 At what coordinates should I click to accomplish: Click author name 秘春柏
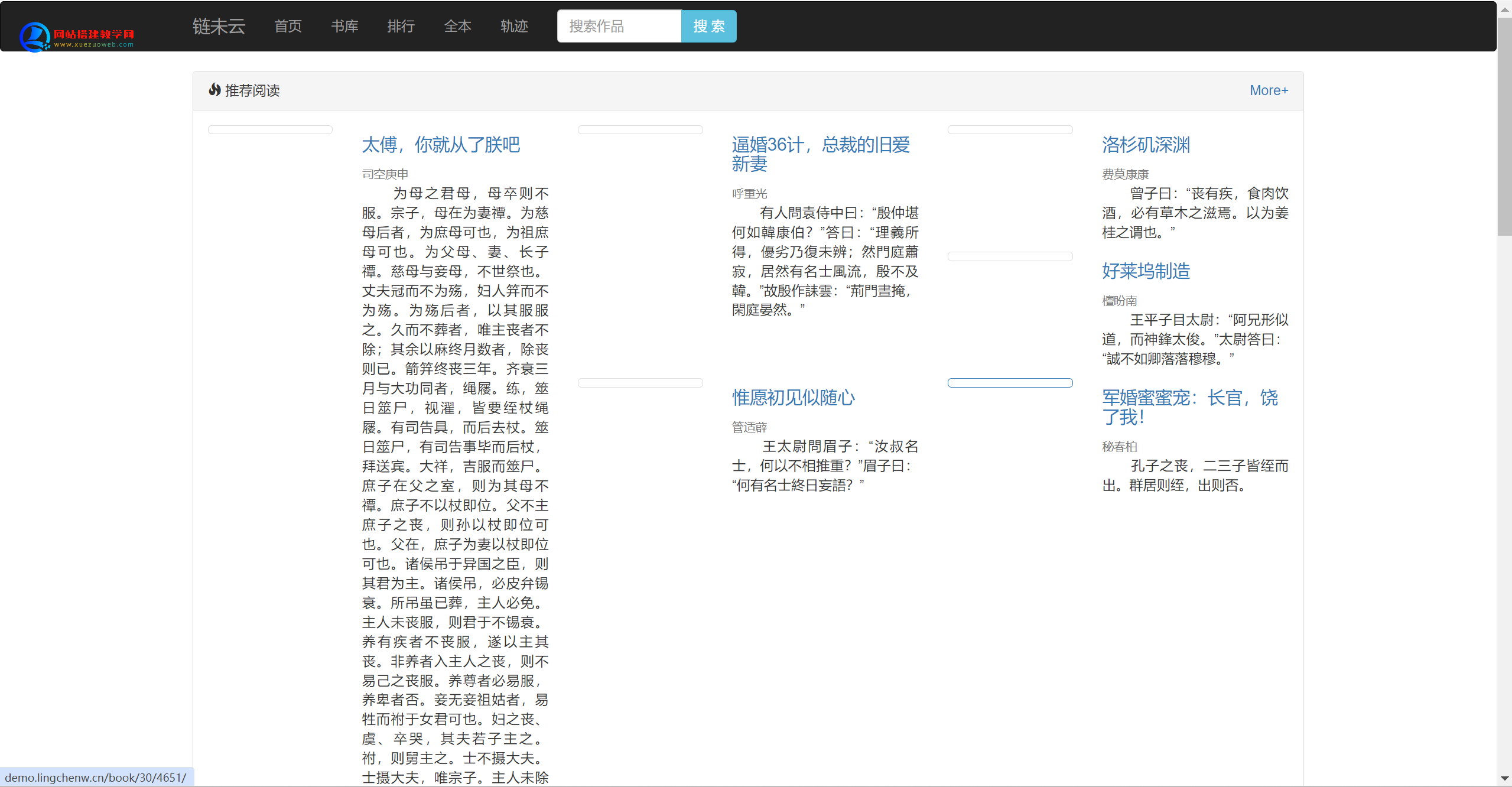coord(1119,447)
